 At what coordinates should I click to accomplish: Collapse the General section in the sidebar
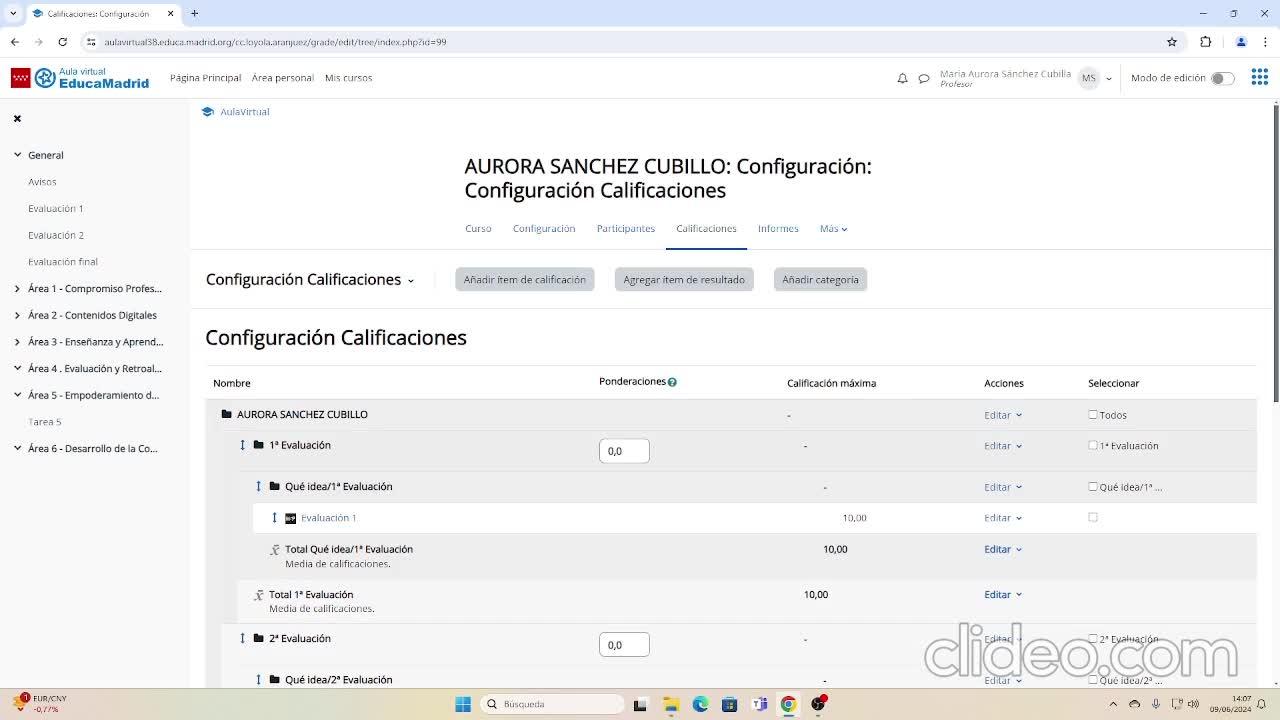17,155
